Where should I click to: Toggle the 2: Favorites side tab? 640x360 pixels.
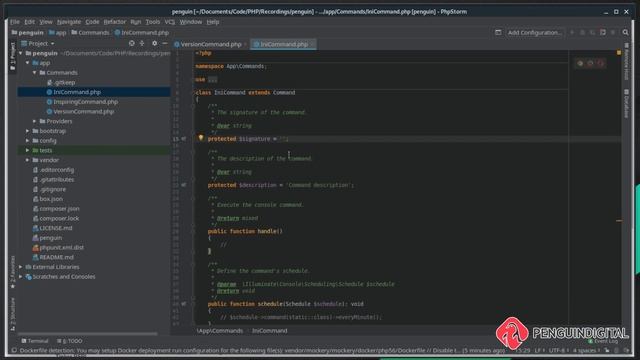point(13,272)
